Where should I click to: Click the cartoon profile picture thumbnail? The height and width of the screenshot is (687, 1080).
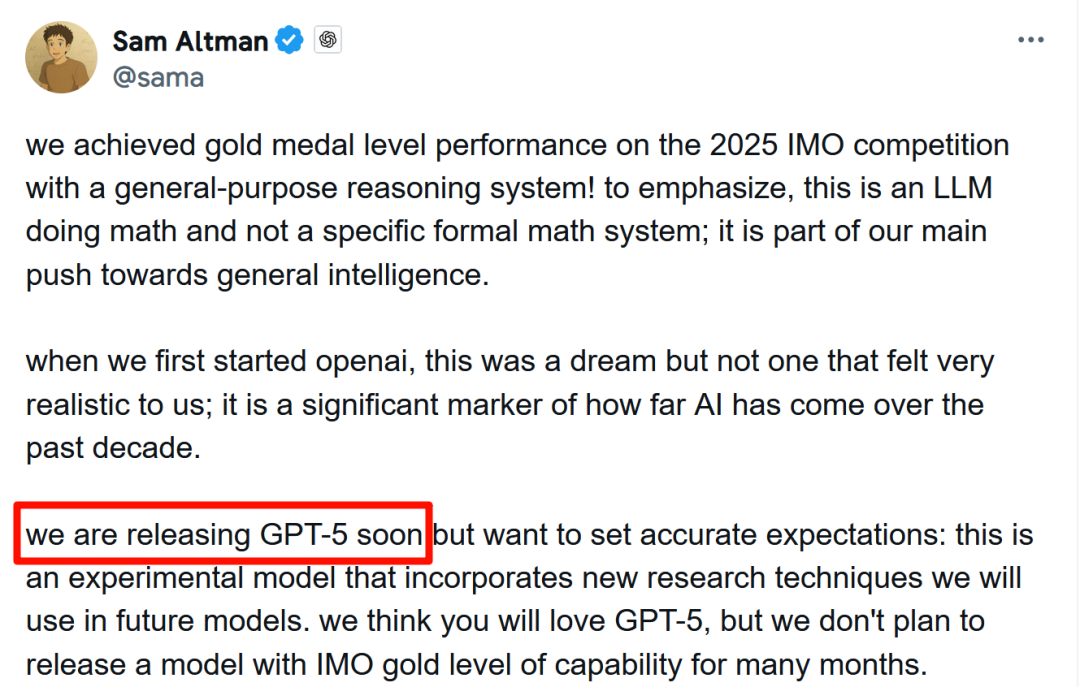pyautogui.click(x=61, y=57)
